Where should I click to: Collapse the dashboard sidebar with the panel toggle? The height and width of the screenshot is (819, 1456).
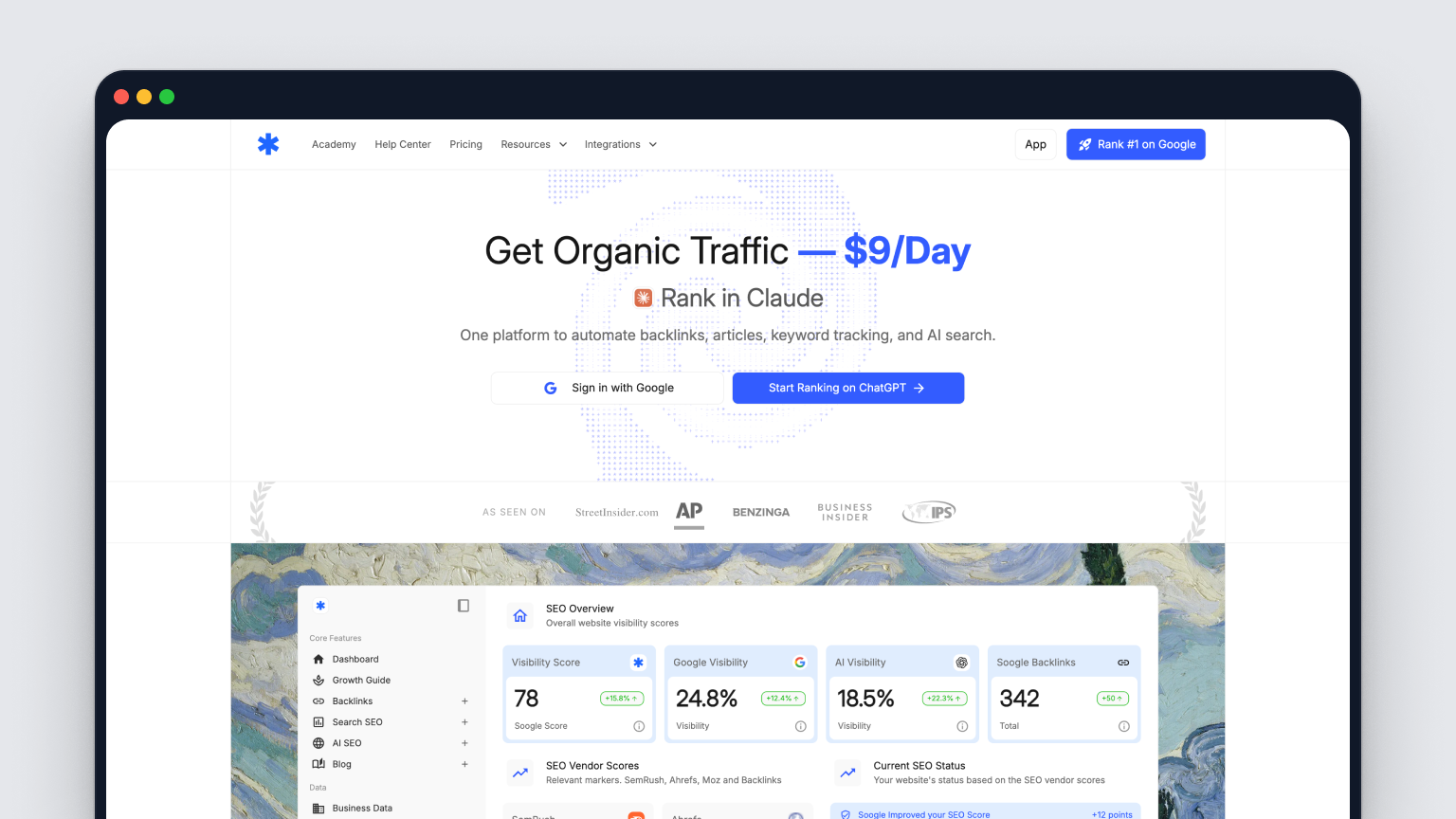coord(464,605)
